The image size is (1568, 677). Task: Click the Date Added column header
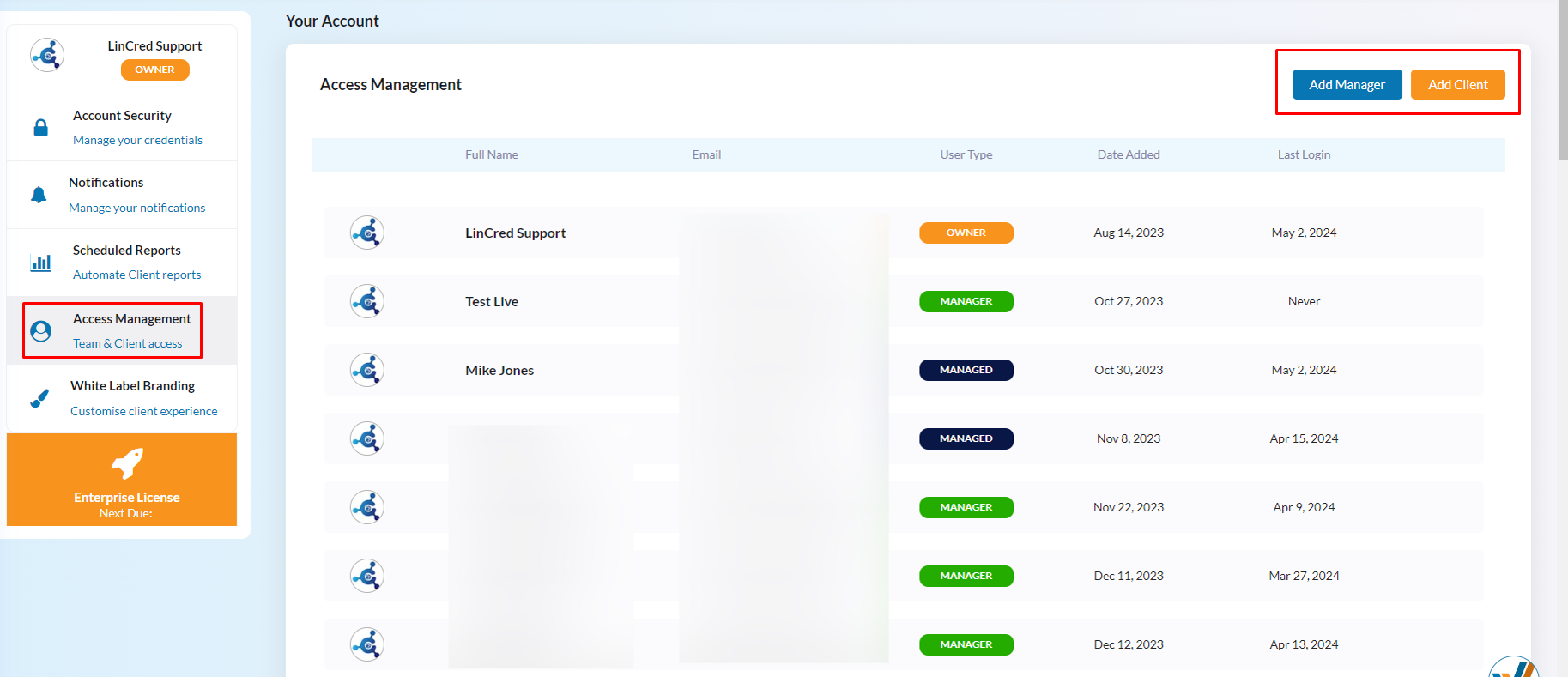(1129, 154)
